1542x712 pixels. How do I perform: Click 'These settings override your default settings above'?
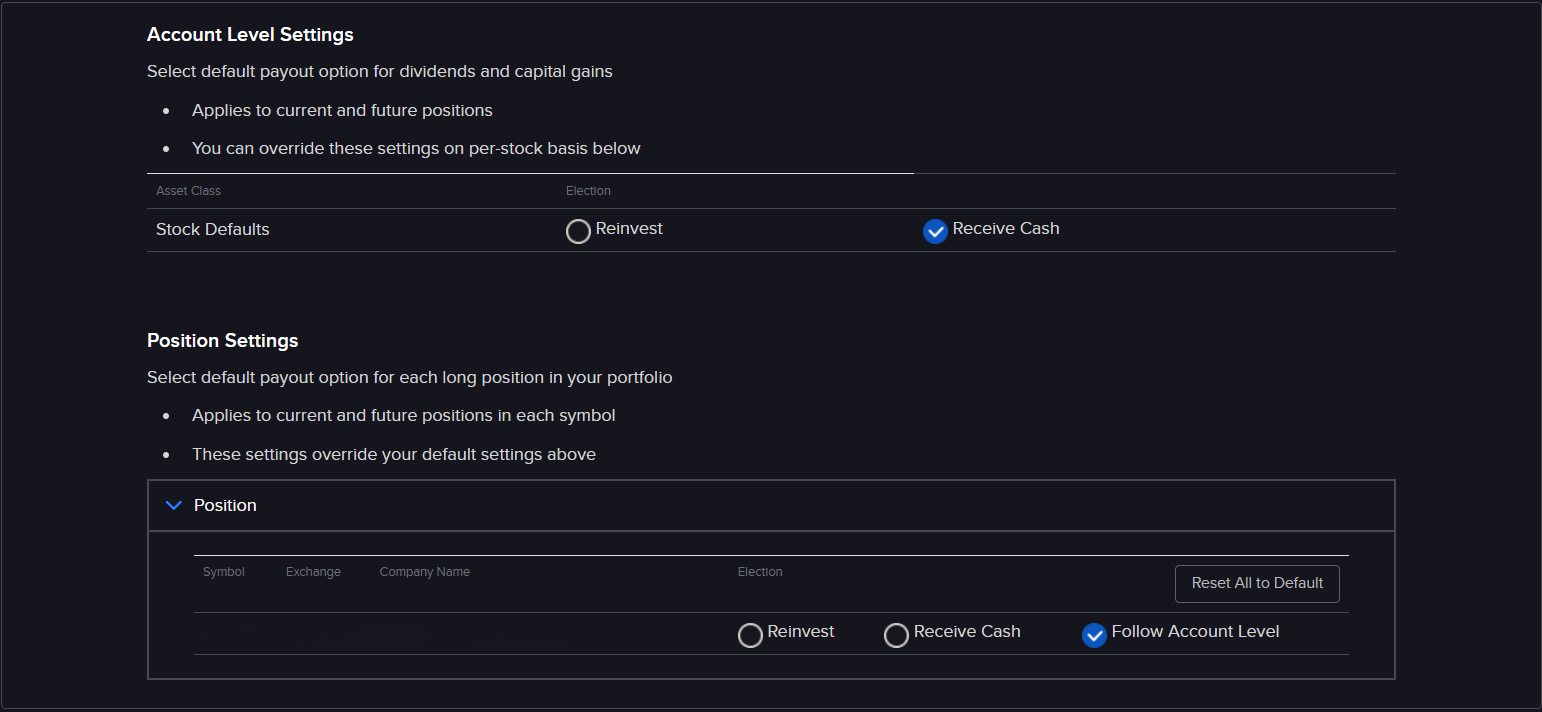pyautogui.click(x=394, y=455)
